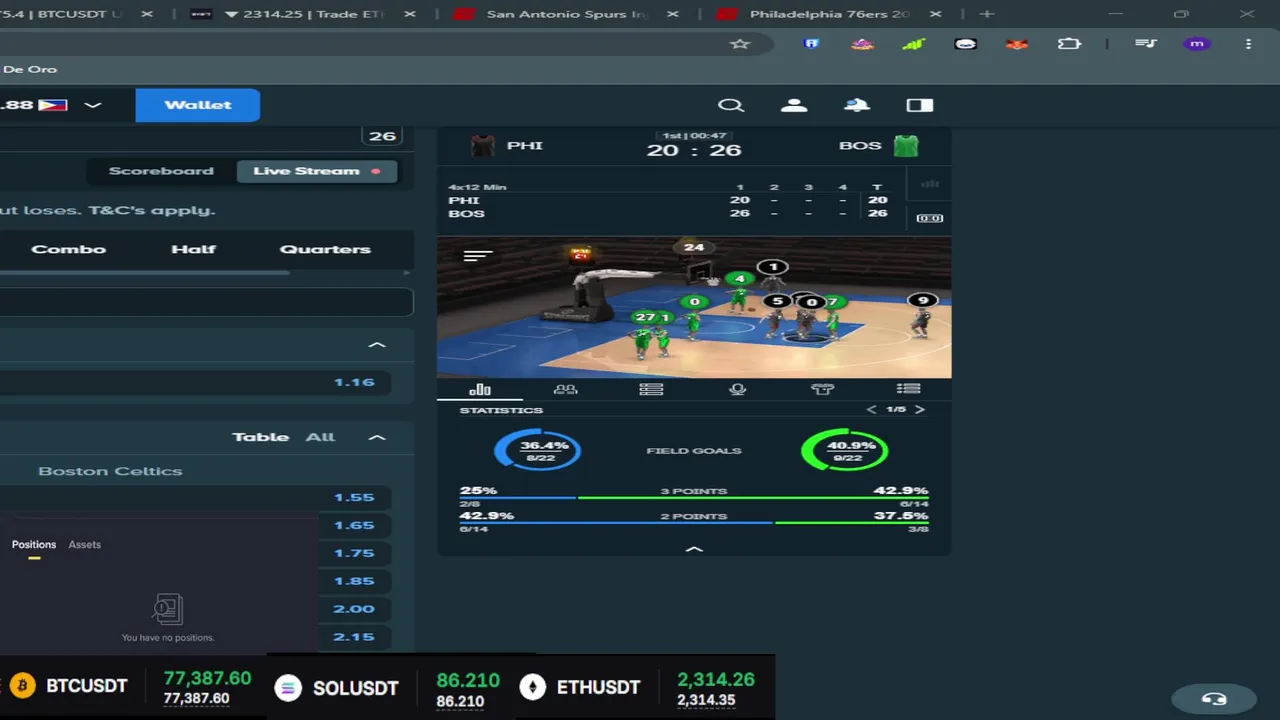
Task: Click the ETHUSDT ticker label
Action: point(599,688)
